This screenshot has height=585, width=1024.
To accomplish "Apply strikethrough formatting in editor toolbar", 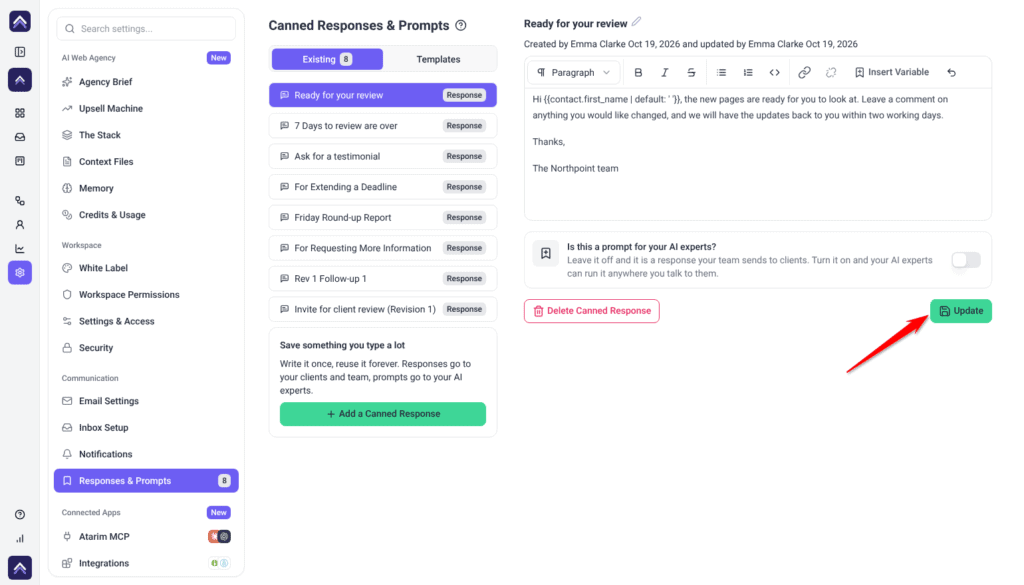I will (x=691, y=72).
